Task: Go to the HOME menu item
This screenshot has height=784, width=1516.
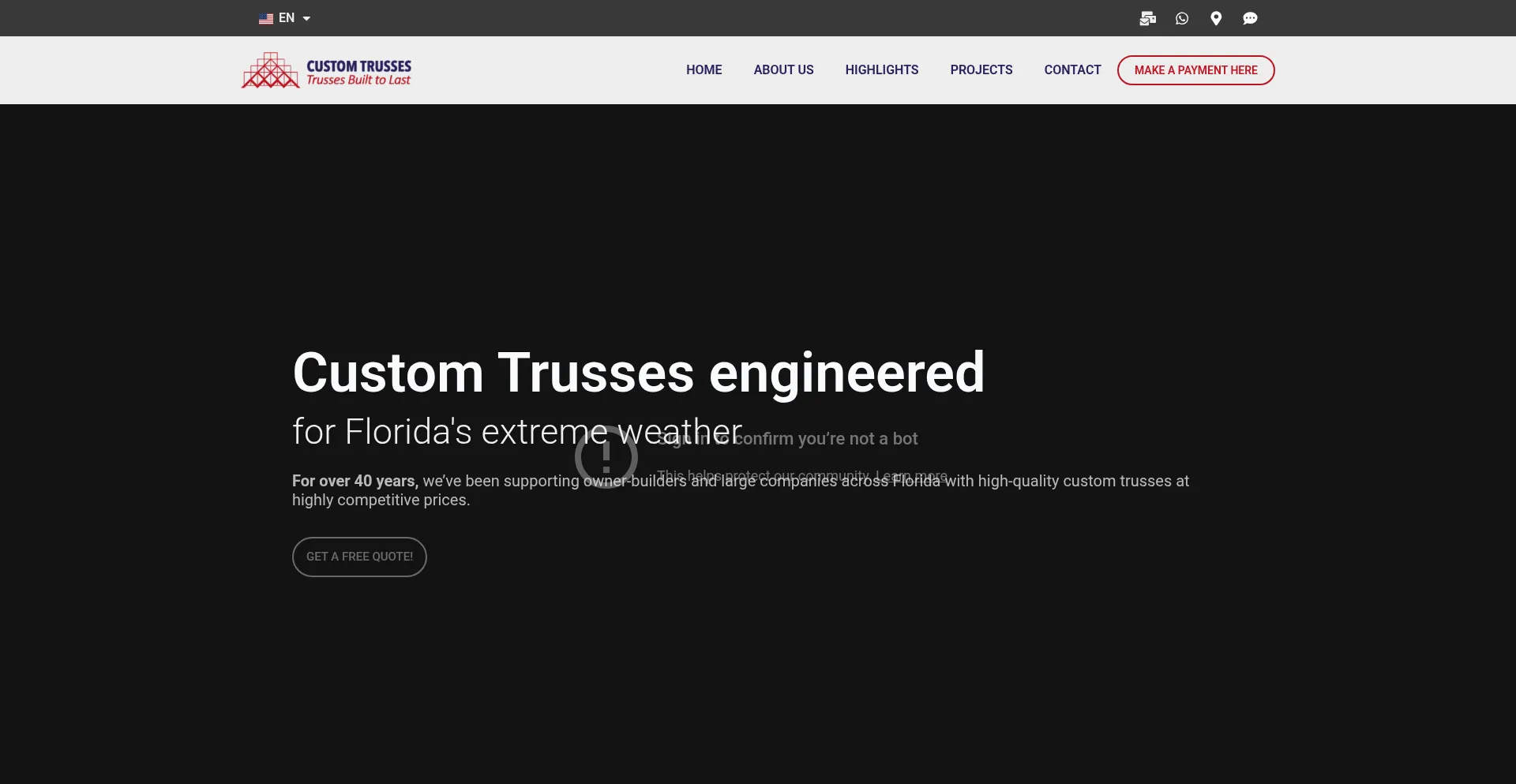Action: point(704,69)
